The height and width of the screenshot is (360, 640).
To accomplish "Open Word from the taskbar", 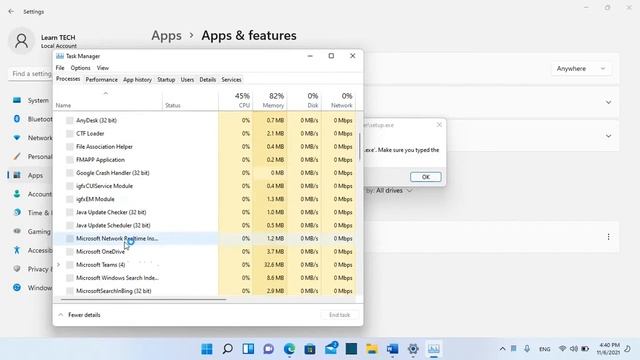I will (x=392, y=349).
